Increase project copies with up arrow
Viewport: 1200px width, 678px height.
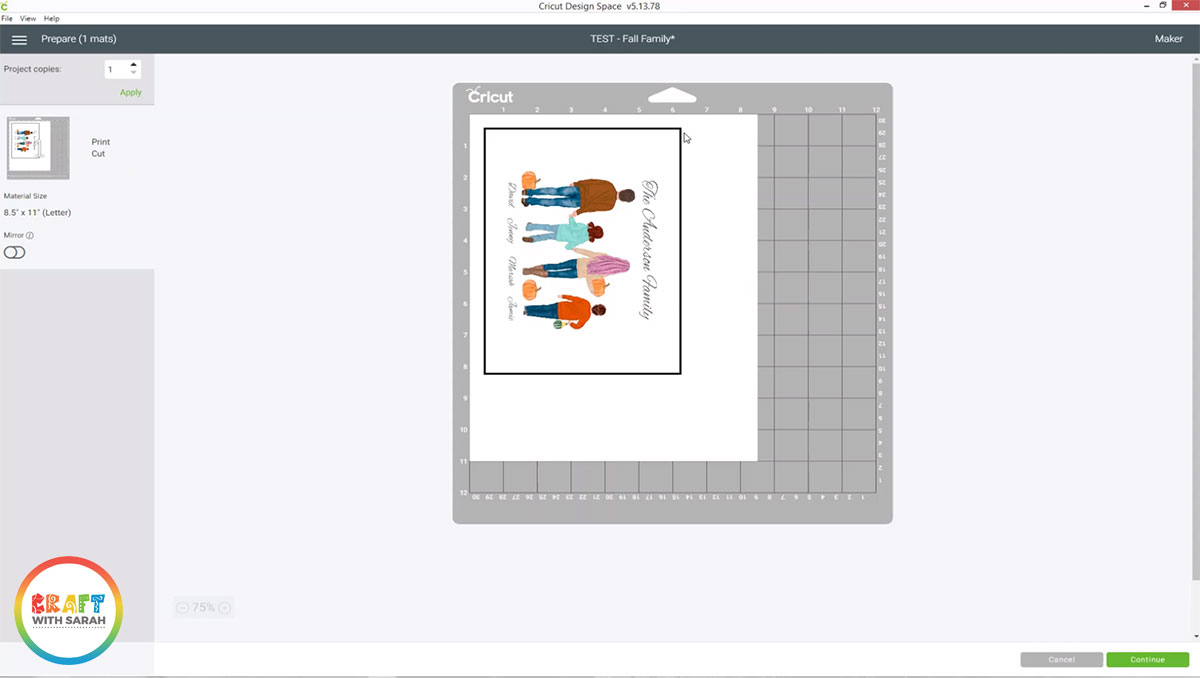coord(134,65)
